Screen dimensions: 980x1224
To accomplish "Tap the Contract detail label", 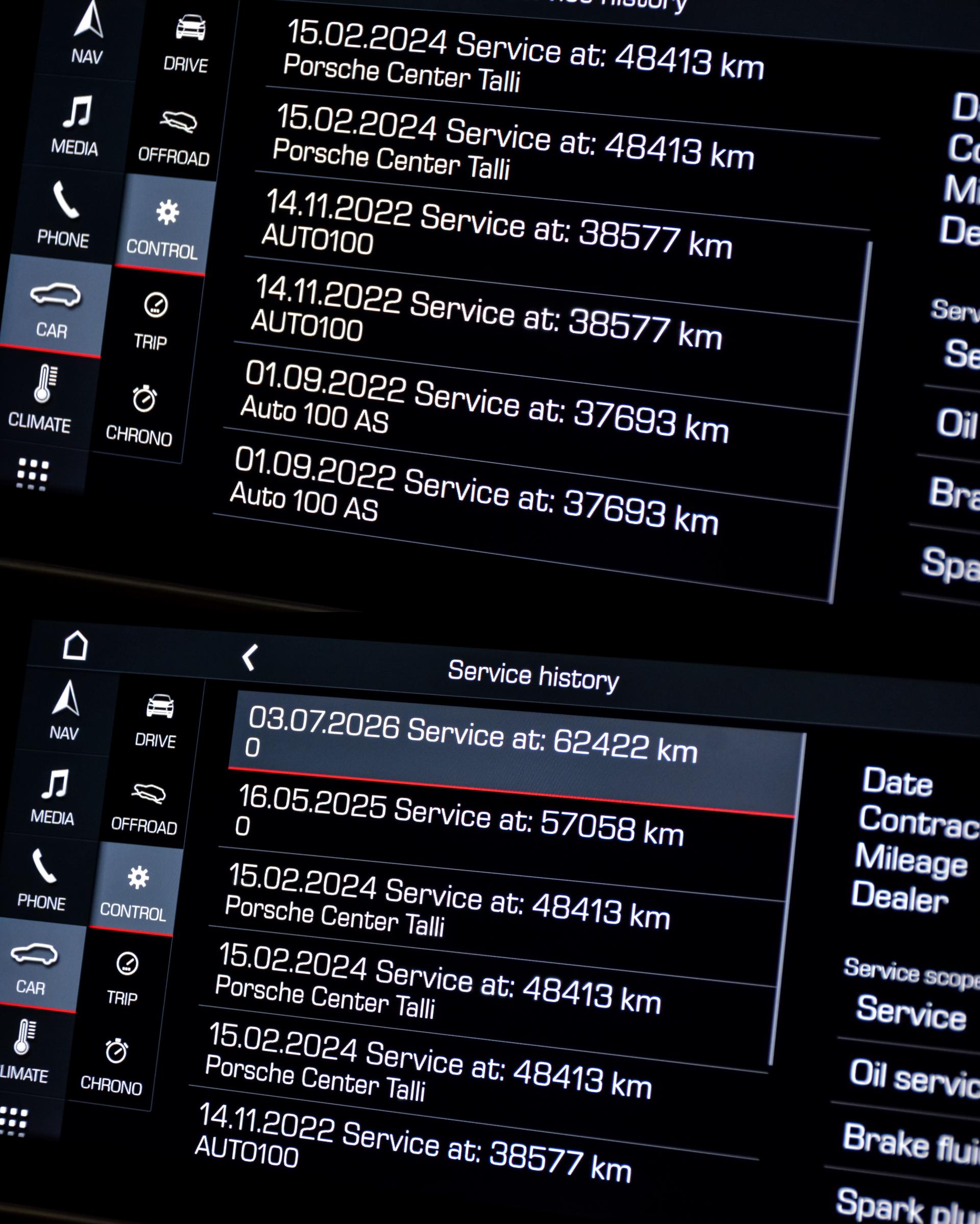I will point(919,822).
